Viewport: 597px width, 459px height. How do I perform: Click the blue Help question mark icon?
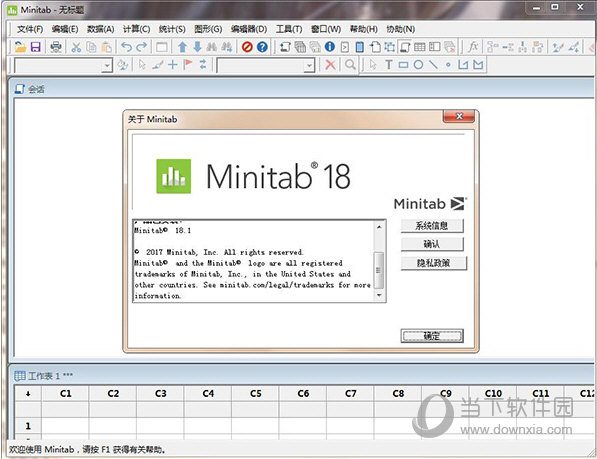262,47
